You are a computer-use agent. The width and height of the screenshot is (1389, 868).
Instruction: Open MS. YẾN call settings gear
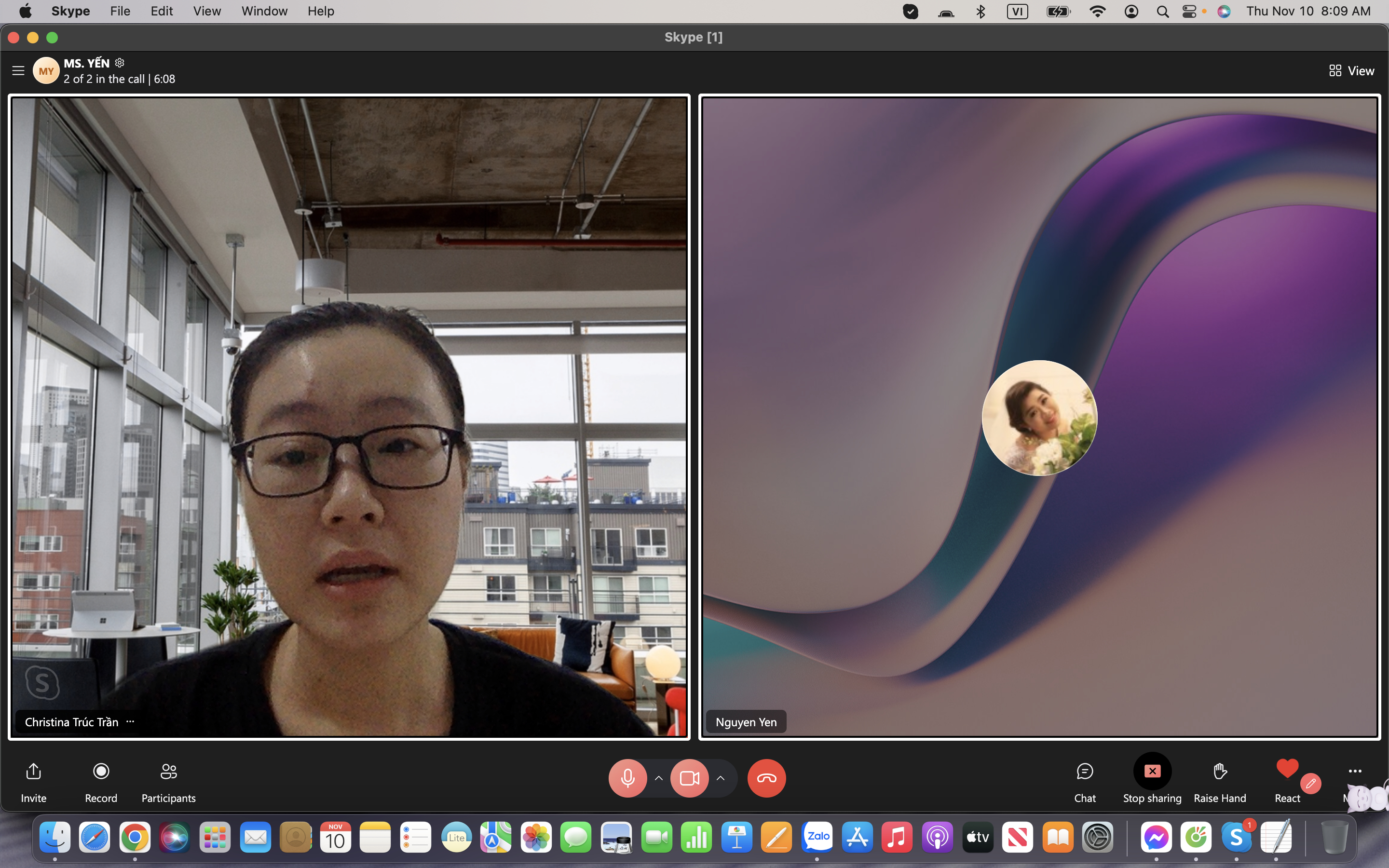120,63
